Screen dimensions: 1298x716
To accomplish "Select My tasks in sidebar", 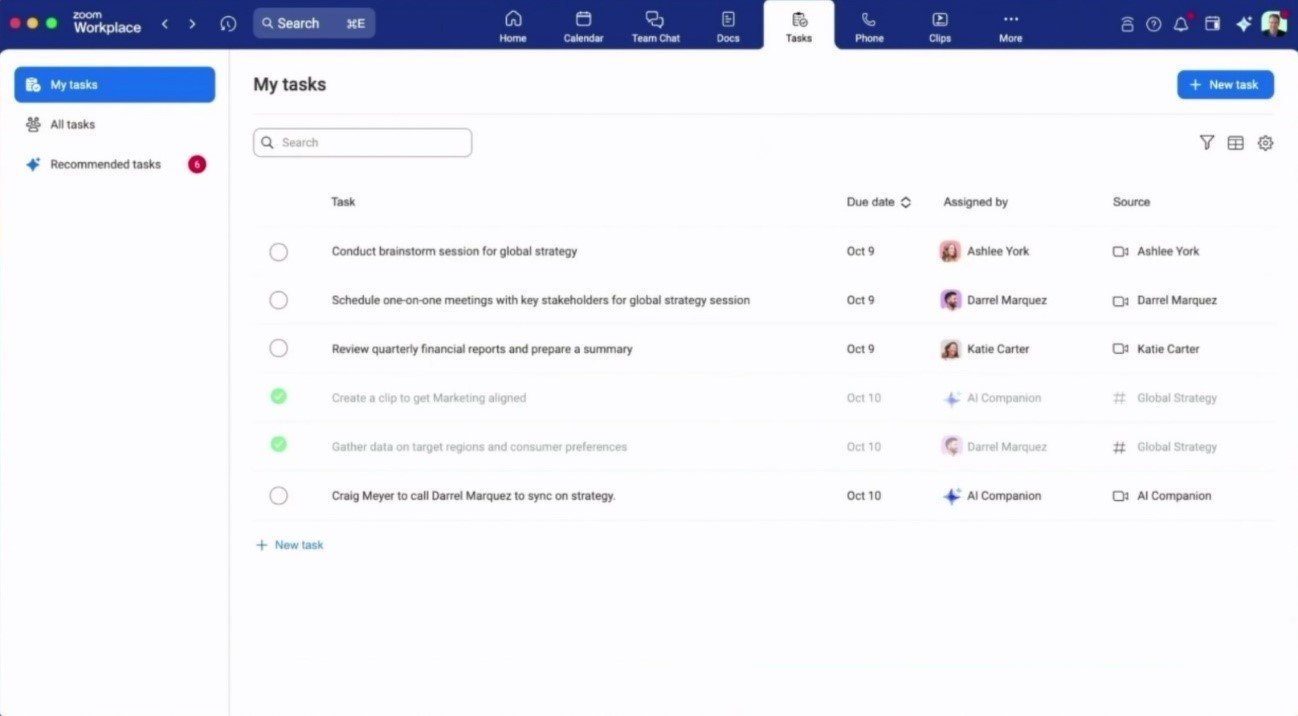I will pos(114,85).
